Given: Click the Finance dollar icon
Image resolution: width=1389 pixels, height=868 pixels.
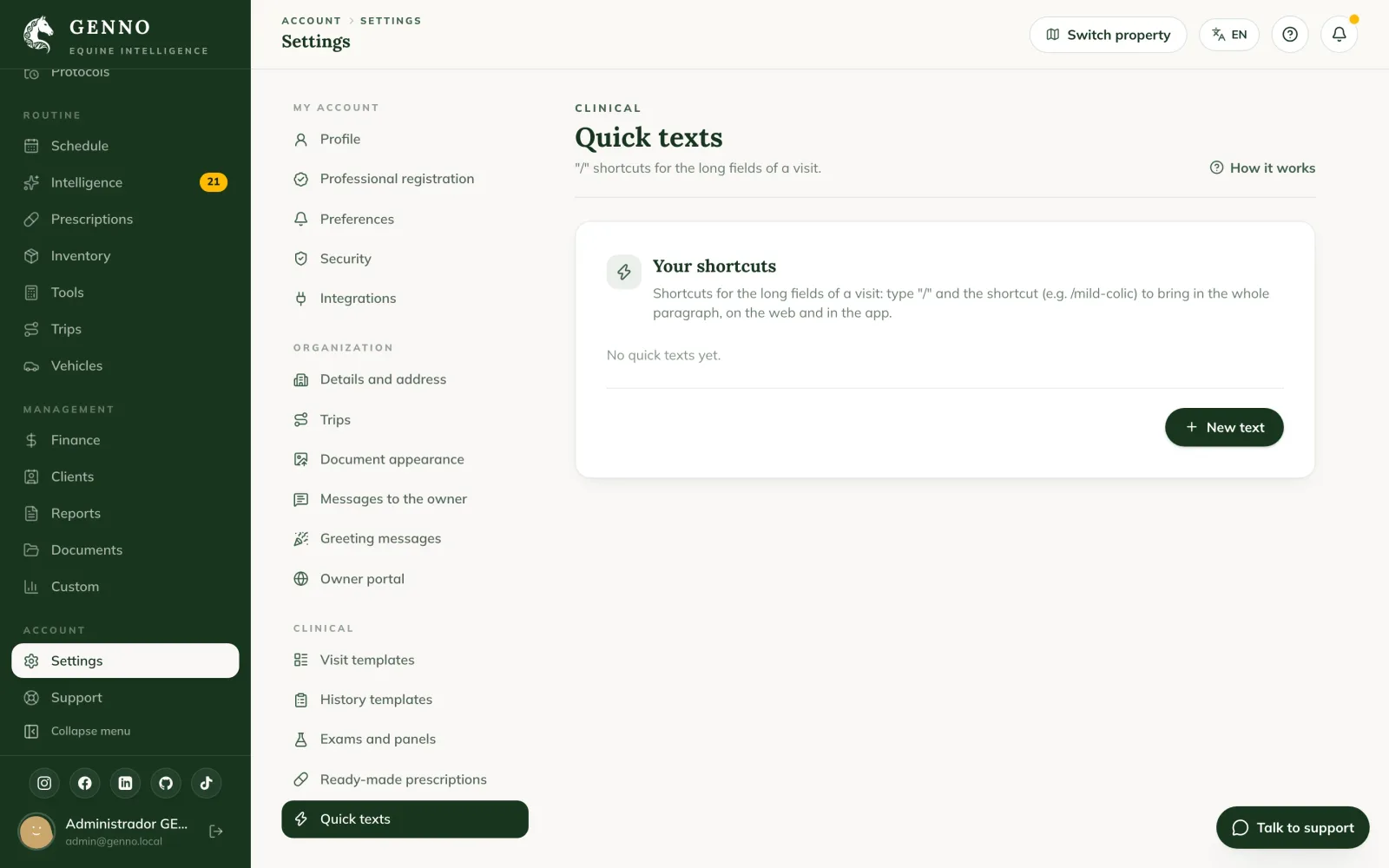Looking at the screenshot, I should [31, 440].
